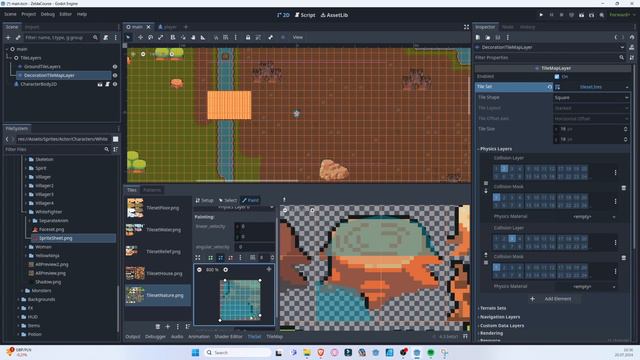The height and width of the screenshot is (360, 640).
Task: Switch to Select mode in TileSet editor
Action: click(228, 200)
